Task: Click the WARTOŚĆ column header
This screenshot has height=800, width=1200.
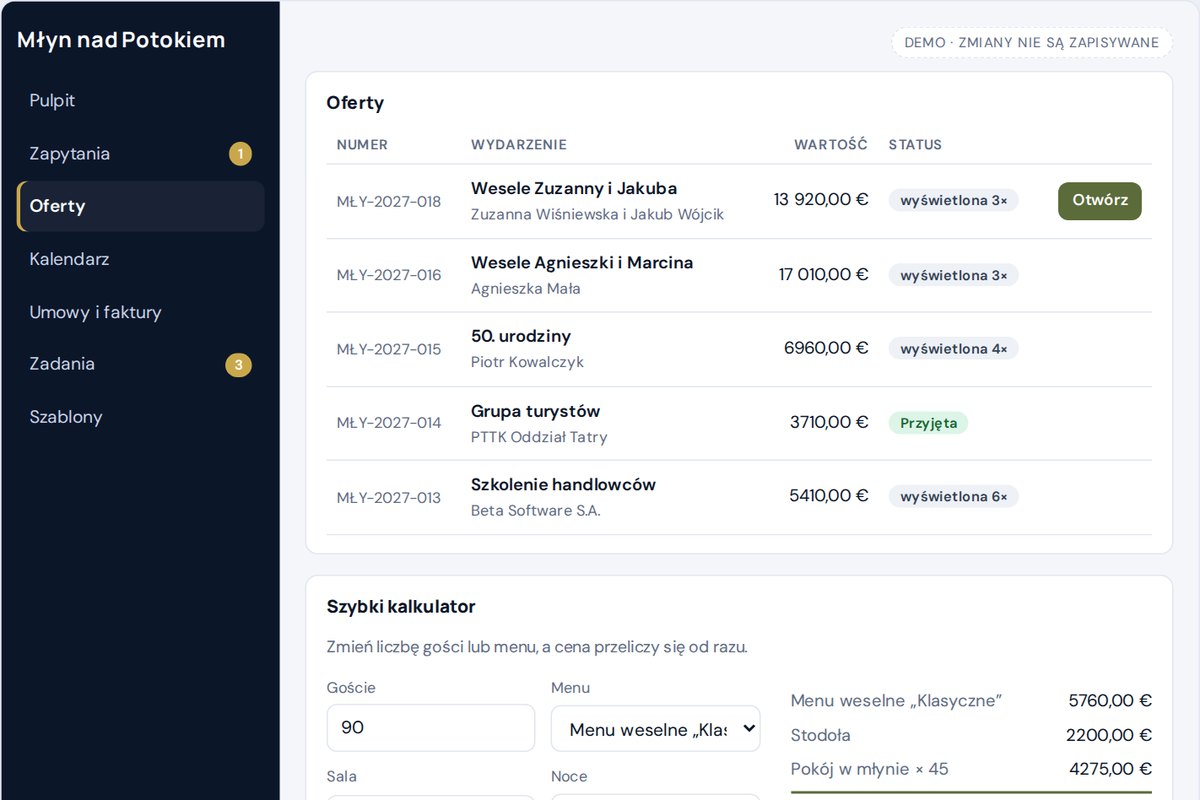Action: tap(831, 145)
